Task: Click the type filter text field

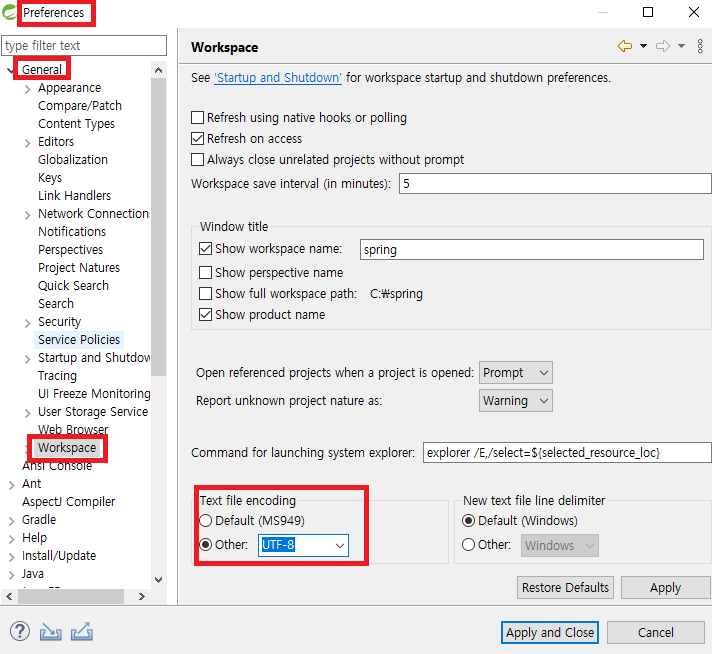Action: pos(84,45)
